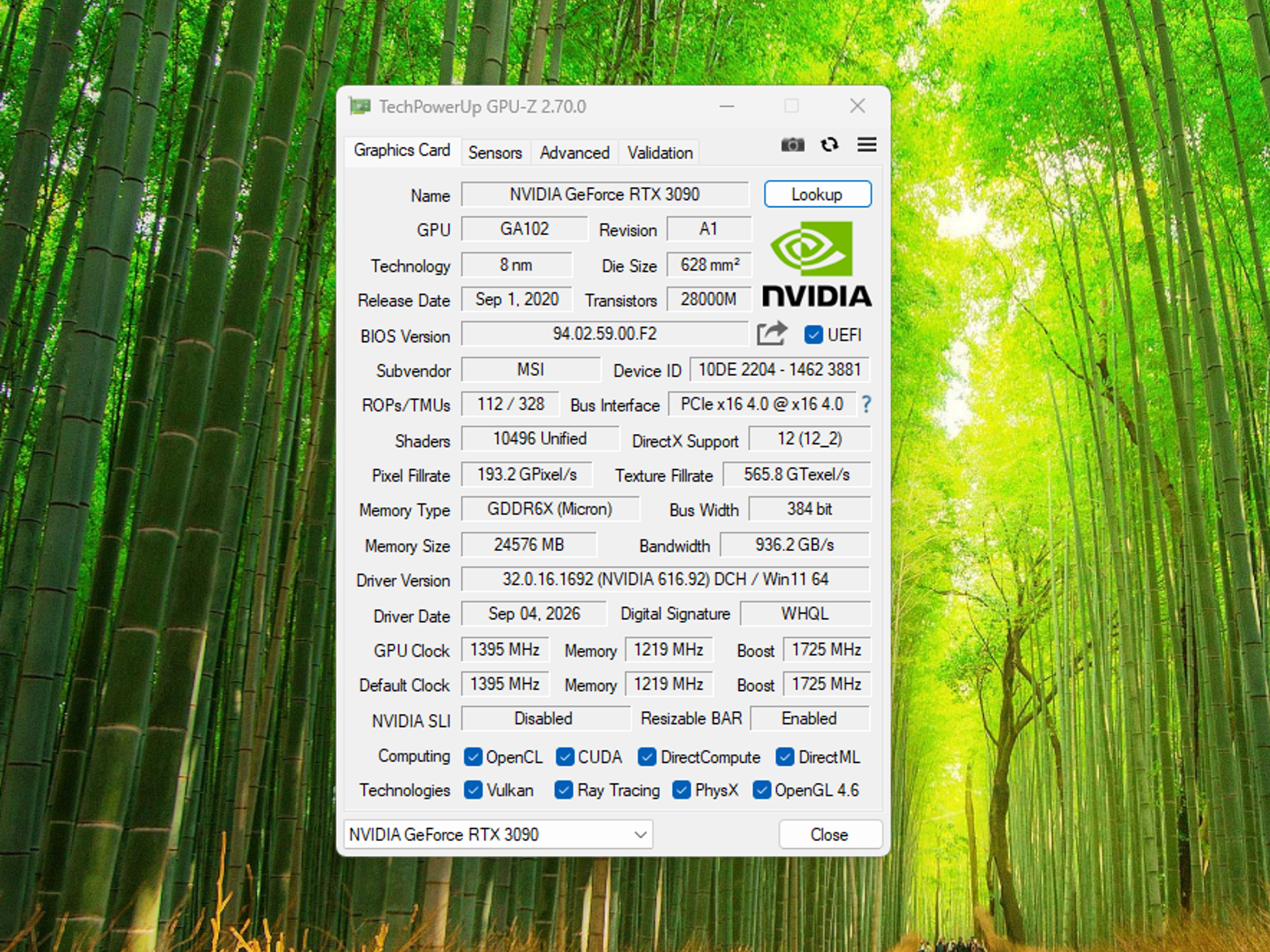Toggle the DirectML checkbox

point(784,757)
